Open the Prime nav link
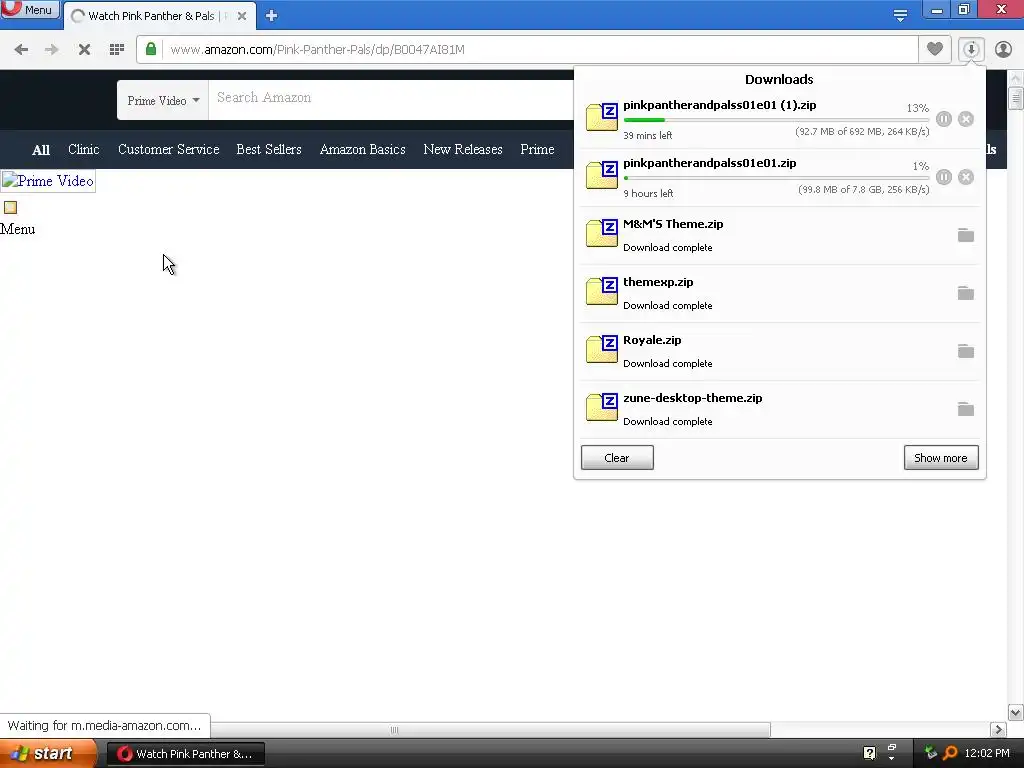 click(x=537, y=150)
